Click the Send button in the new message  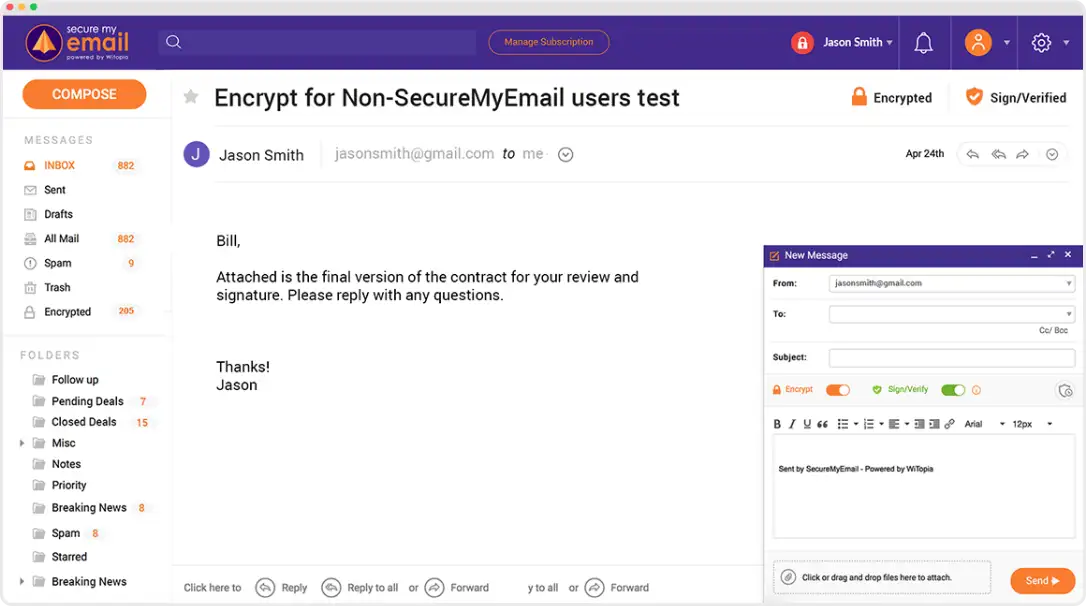(x=1041, y=580)
